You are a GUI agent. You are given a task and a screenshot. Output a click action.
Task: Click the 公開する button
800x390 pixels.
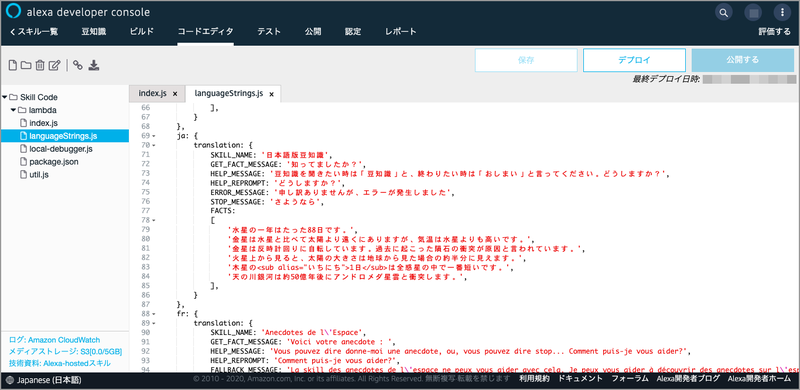742,60
